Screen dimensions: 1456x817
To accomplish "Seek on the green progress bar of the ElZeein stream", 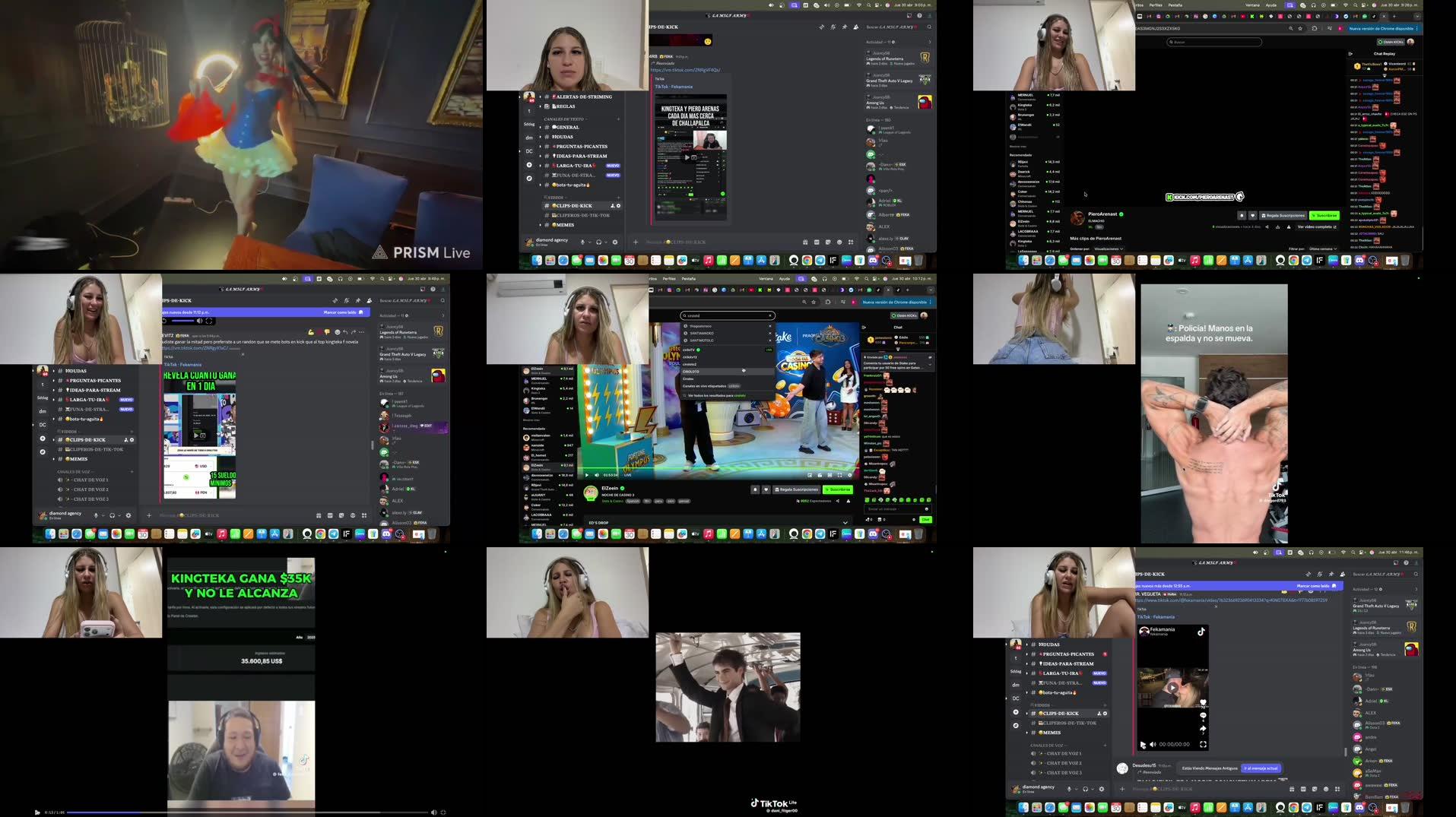I will (718, 468).
